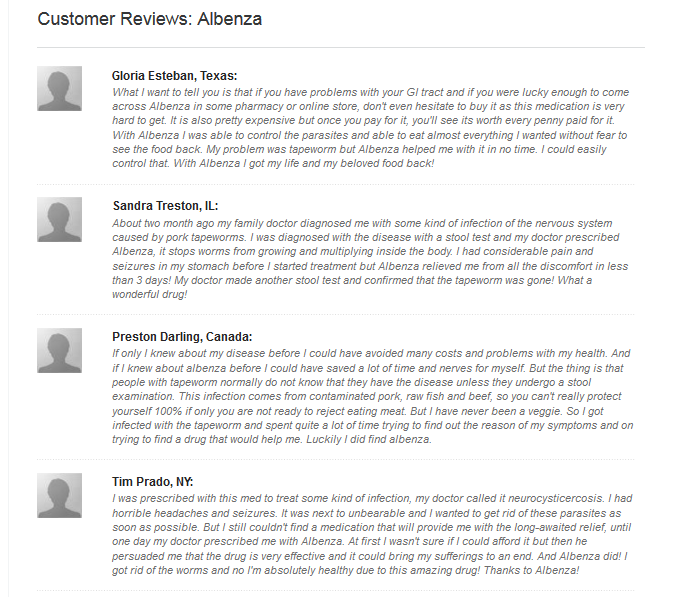Select the name Gloria Esteban, Texas
The image size is (675, 597).
174,76
